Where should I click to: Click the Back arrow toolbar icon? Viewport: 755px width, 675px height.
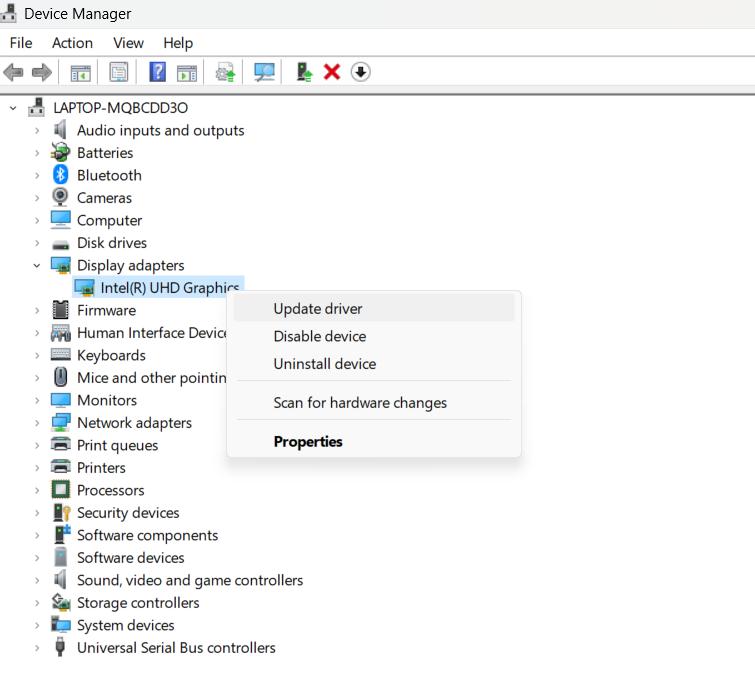point(13,72)
